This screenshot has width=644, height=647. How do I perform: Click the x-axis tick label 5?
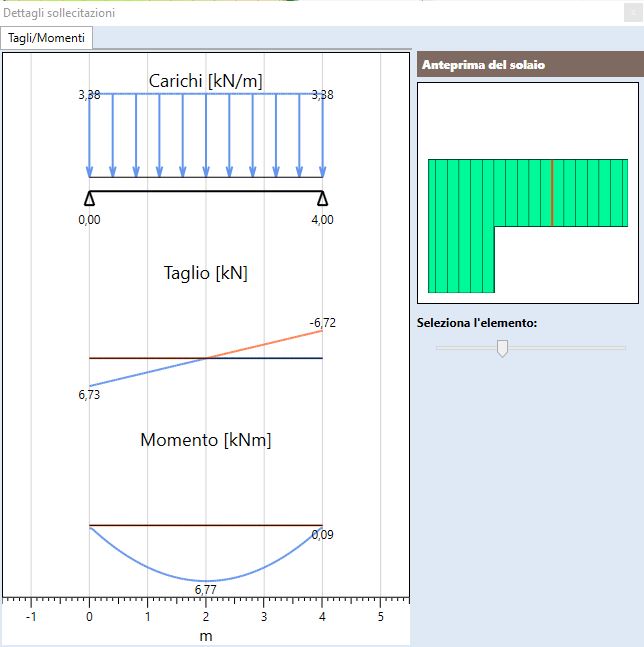click(380, 617)
